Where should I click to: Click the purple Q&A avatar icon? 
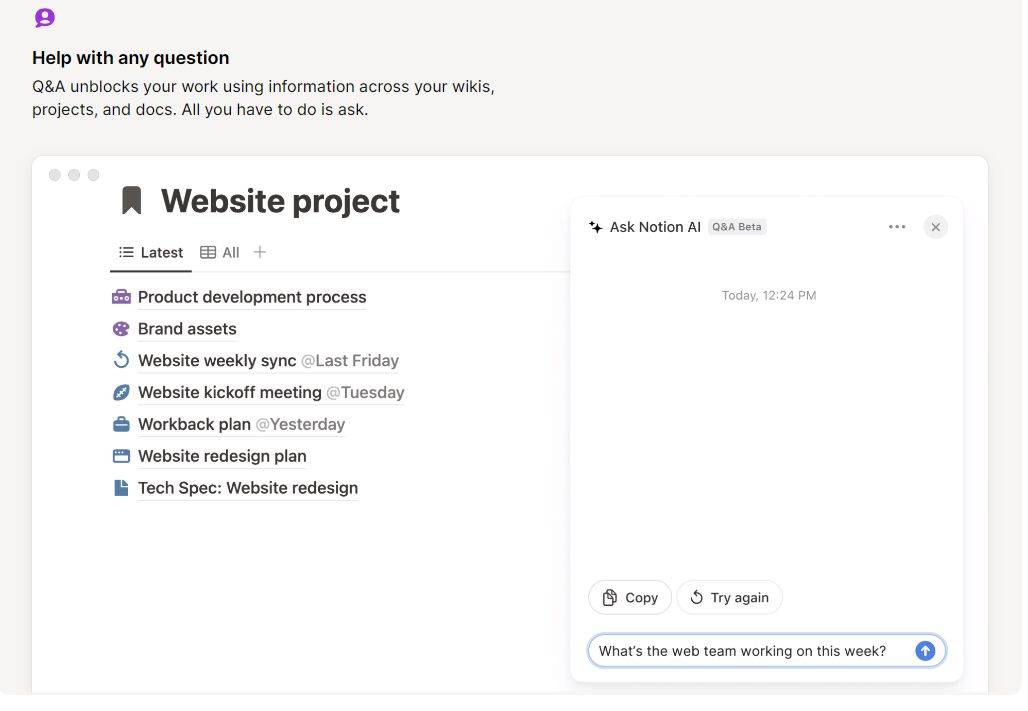[45, 18]
